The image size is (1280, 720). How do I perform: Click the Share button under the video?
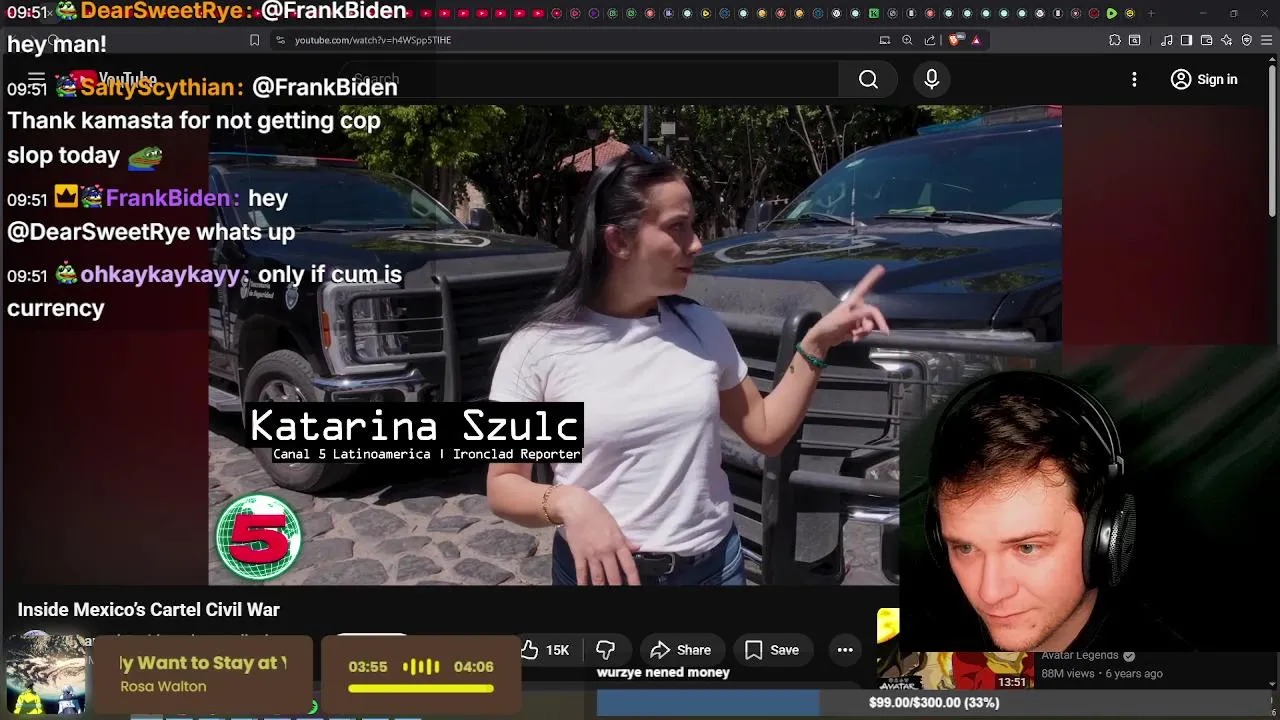(681, 650)
